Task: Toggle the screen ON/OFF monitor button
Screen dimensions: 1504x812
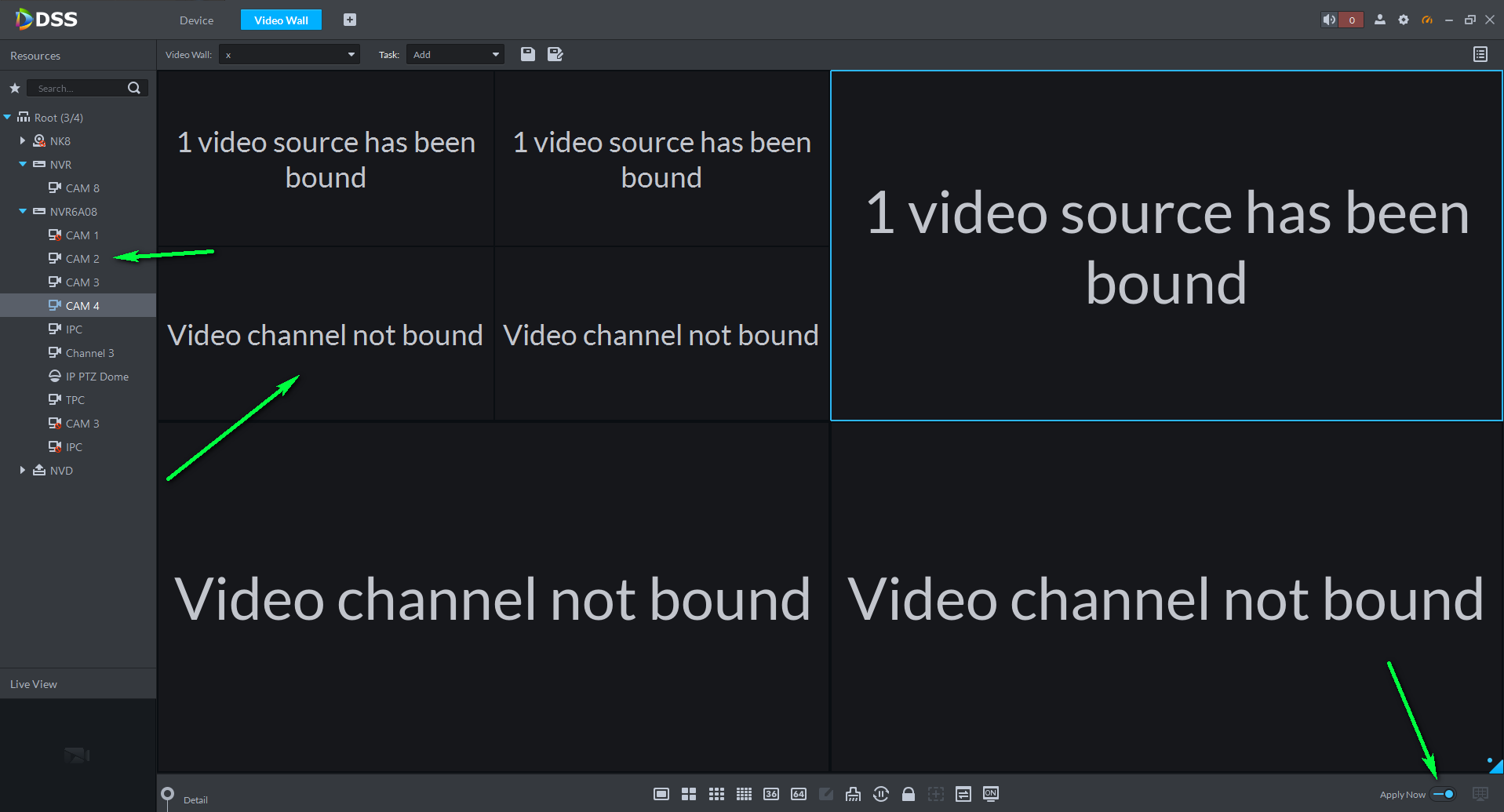Action: click(x=991, y=794)
